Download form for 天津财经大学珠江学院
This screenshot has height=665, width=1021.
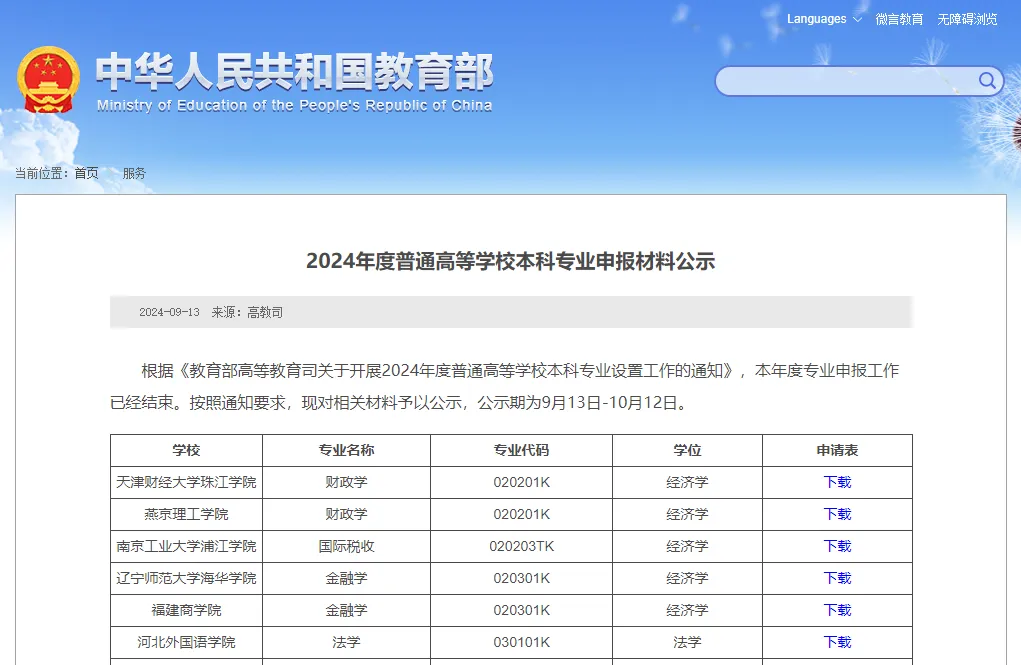tap(837, 482)
